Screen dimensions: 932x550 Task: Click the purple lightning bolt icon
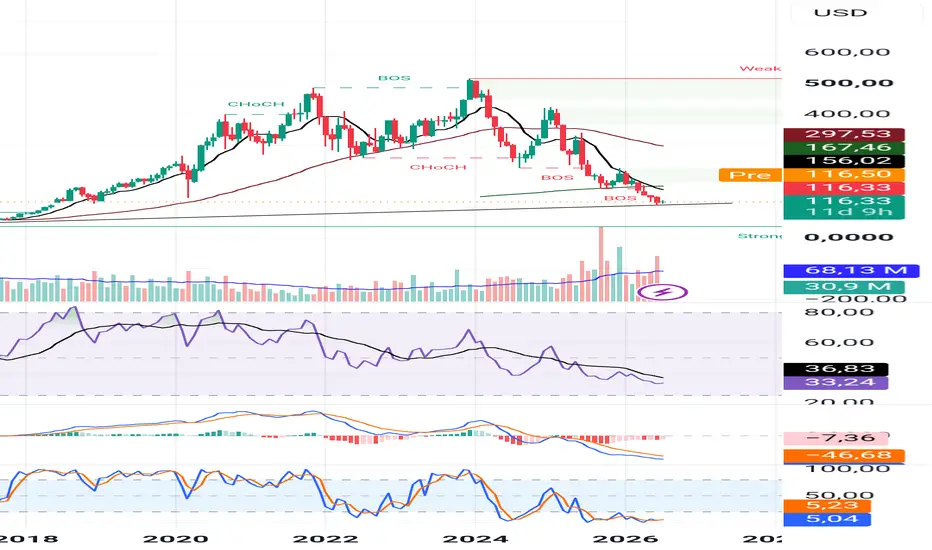point(662,292)
